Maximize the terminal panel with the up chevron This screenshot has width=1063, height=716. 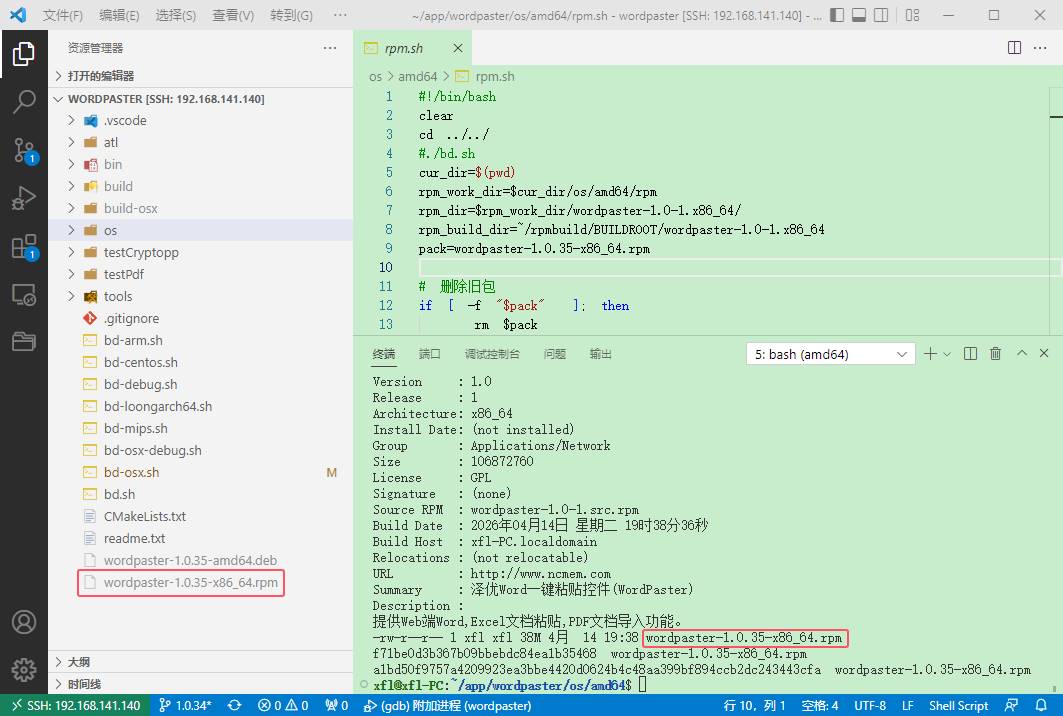pos(1022,354)
